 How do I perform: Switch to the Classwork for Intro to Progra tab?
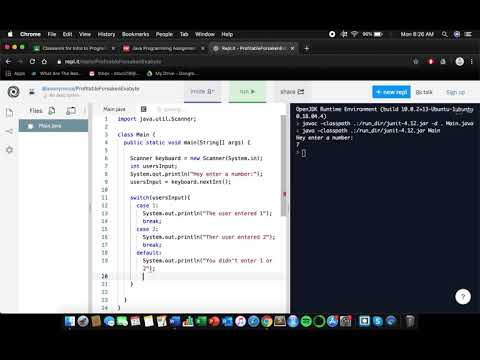pos(73,48)
